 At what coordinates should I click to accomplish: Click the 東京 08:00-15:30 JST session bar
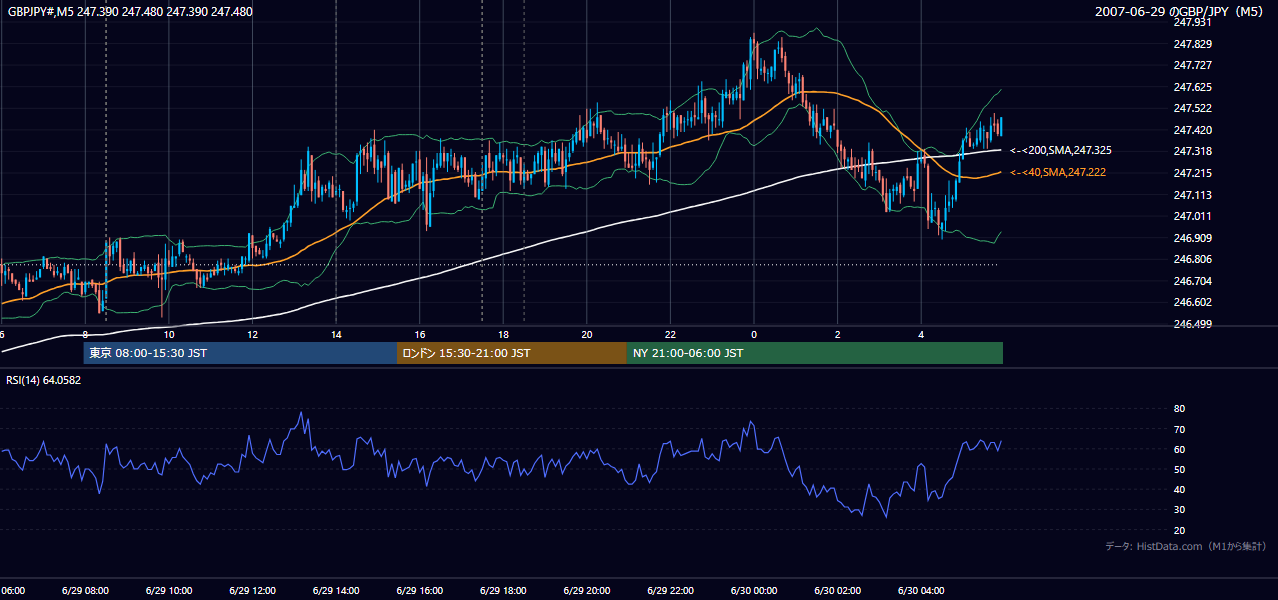pyautogui.click(x=240, y=353)
